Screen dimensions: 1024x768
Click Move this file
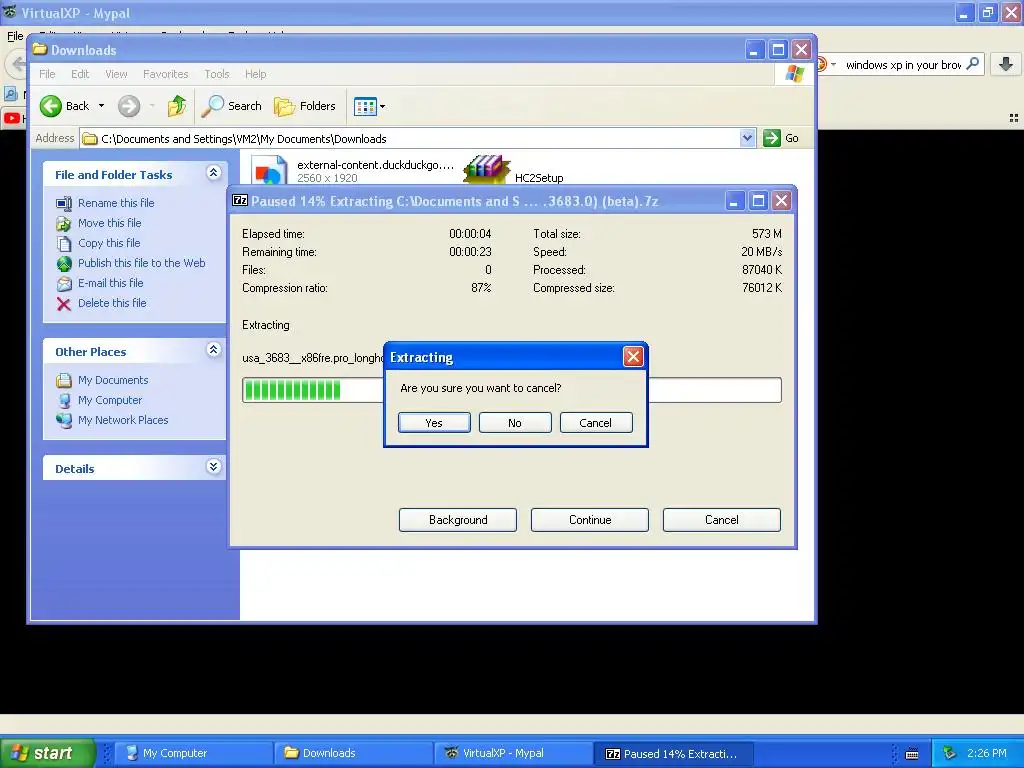click(x=110, y=223)
